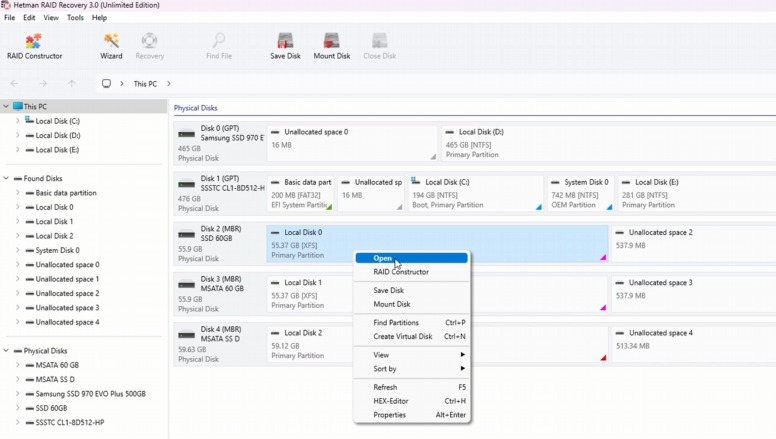Image resolution: width=776 pixels, height=439 pixels.
Task: Choose RAID Constructor in the context menu
Action: click(411, 272)
